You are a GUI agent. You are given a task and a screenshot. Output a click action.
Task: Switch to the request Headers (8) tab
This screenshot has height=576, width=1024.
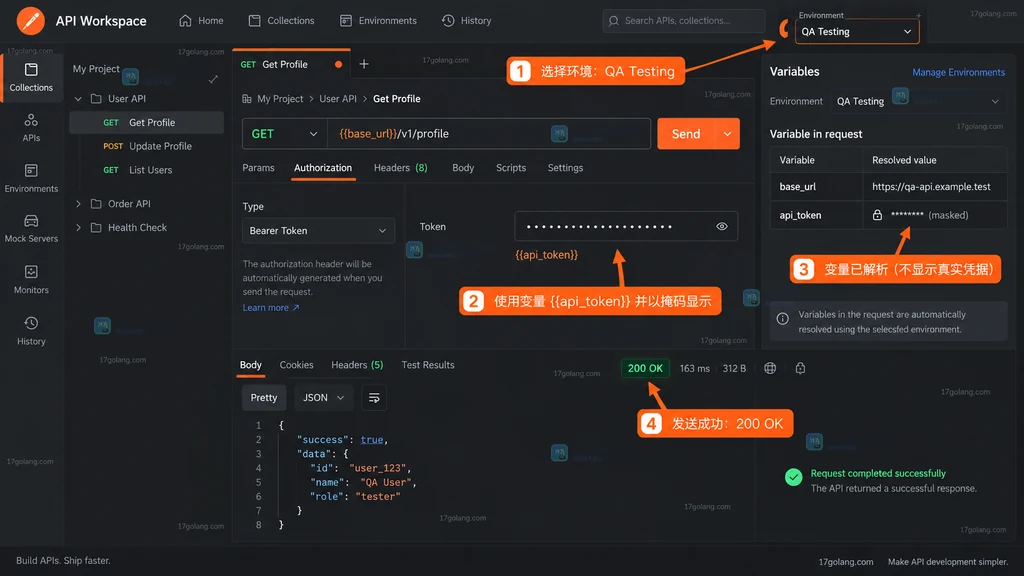click(x=400, y=168)
